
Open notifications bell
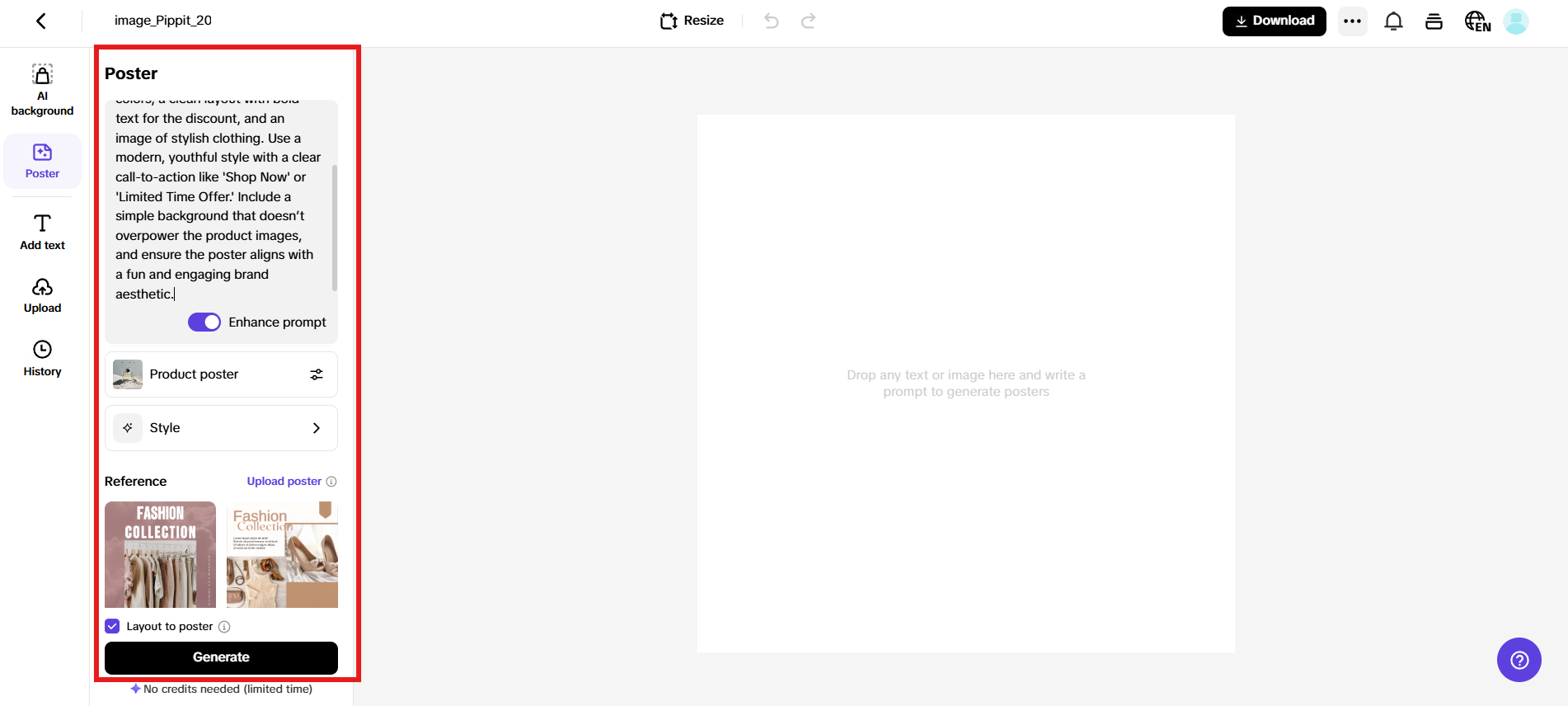[x=1393, y=21]
